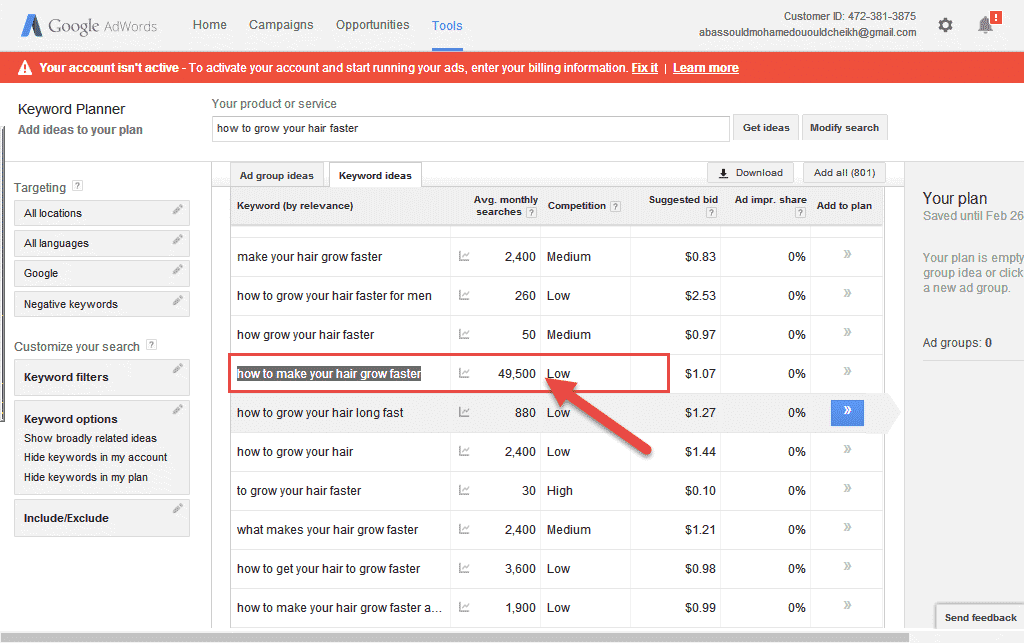Edit Keyword options pencil icon
Image resolution: width=1024 pixels, height=643 pixels.
[x=177, y=410]
